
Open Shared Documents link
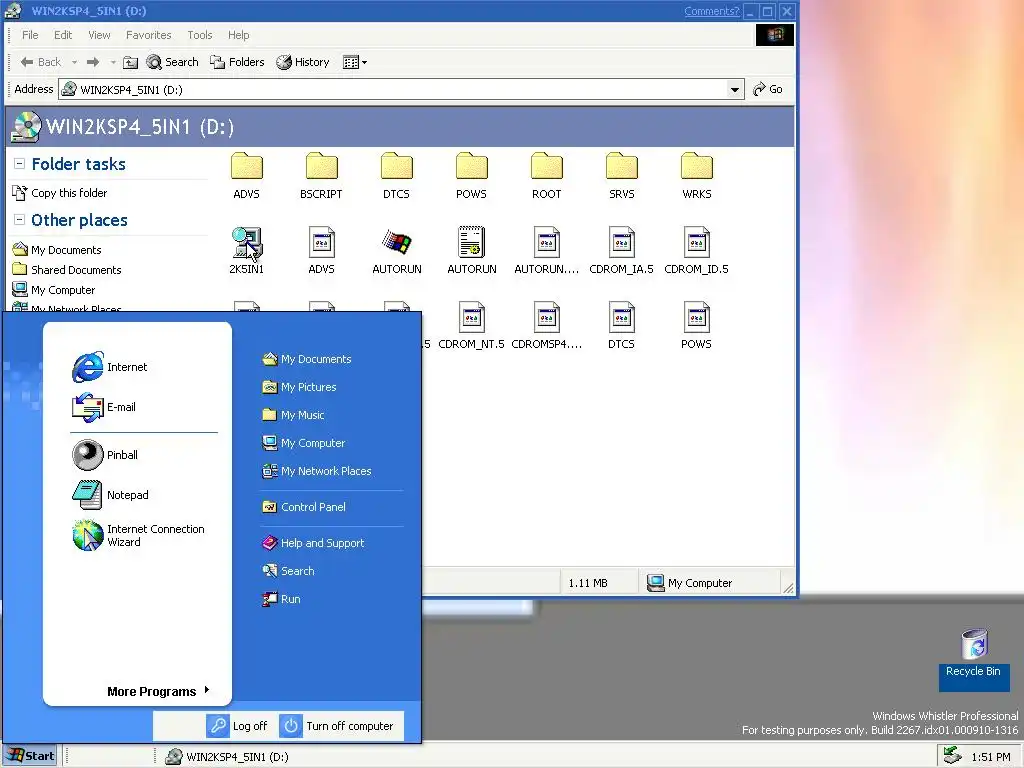[67, 270]
